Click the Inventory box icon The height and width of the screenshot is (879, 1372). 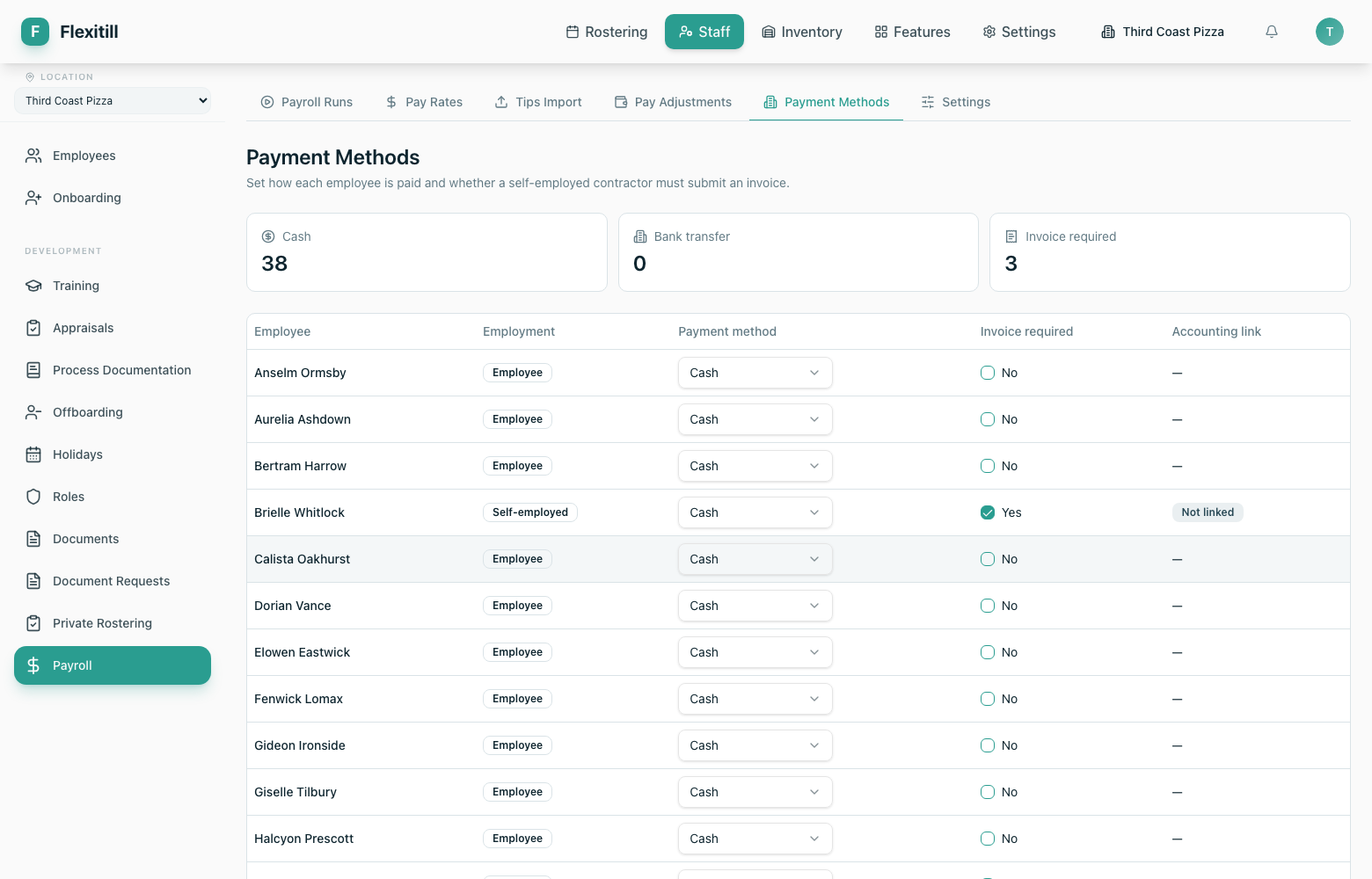coord(769,32)
